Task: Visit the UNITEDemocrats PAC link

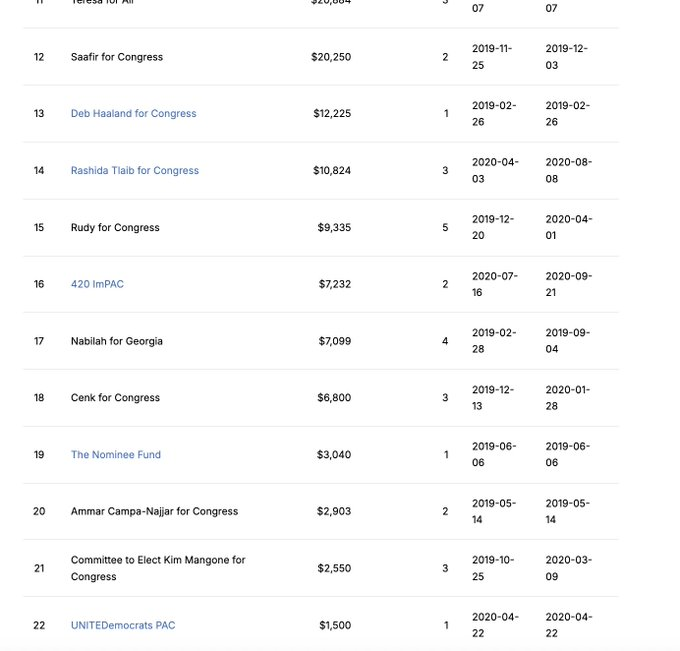Action: click(x=123, y=625)
